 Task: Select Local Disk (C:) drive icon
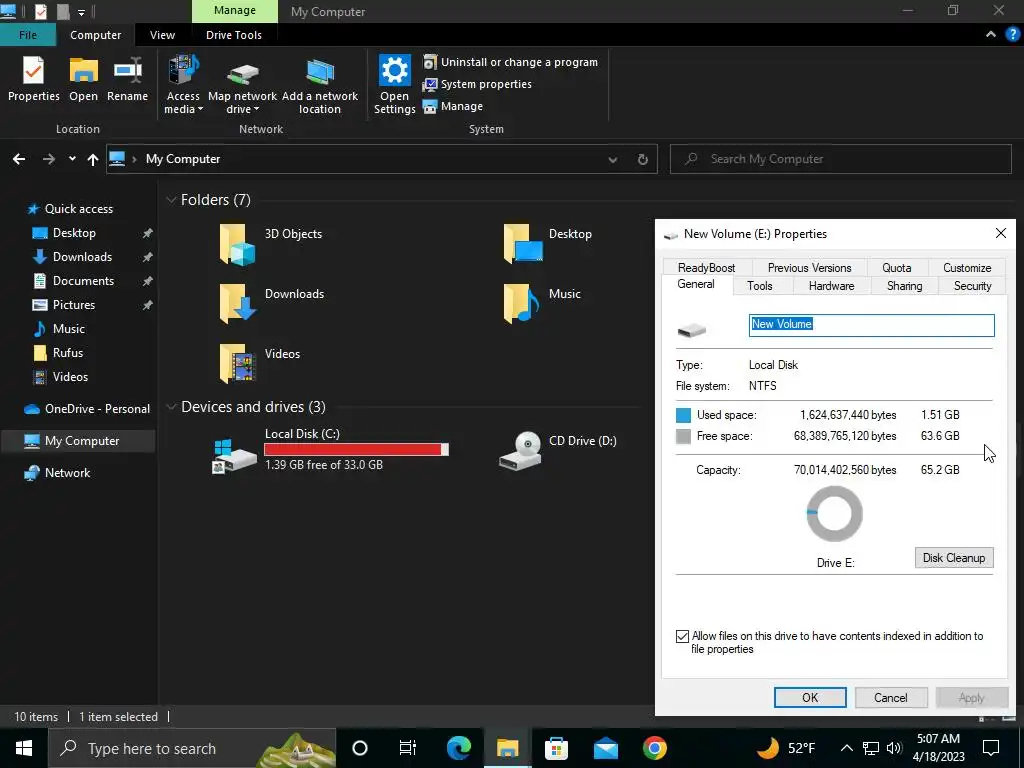pyautogui.click(x=234, y=455)
